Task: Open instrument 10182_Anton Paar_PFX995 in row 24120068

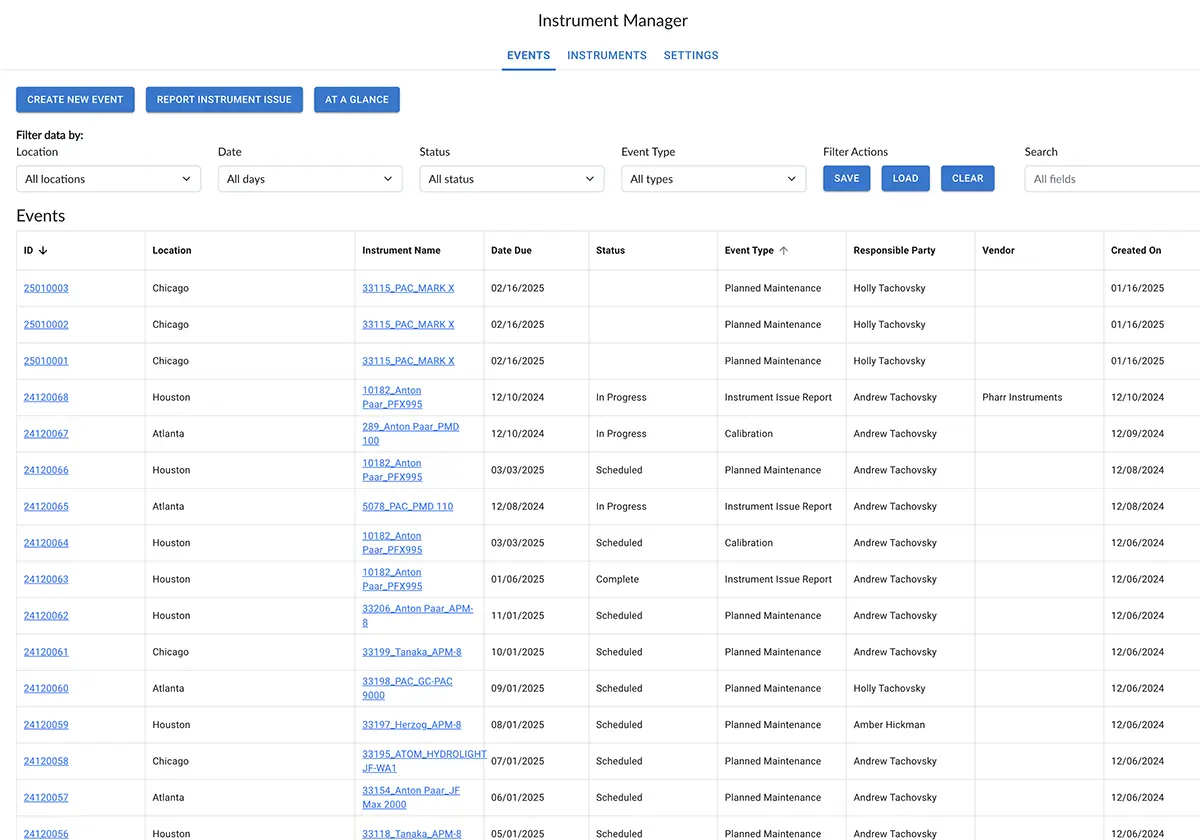Action: [x=392, y=397]
